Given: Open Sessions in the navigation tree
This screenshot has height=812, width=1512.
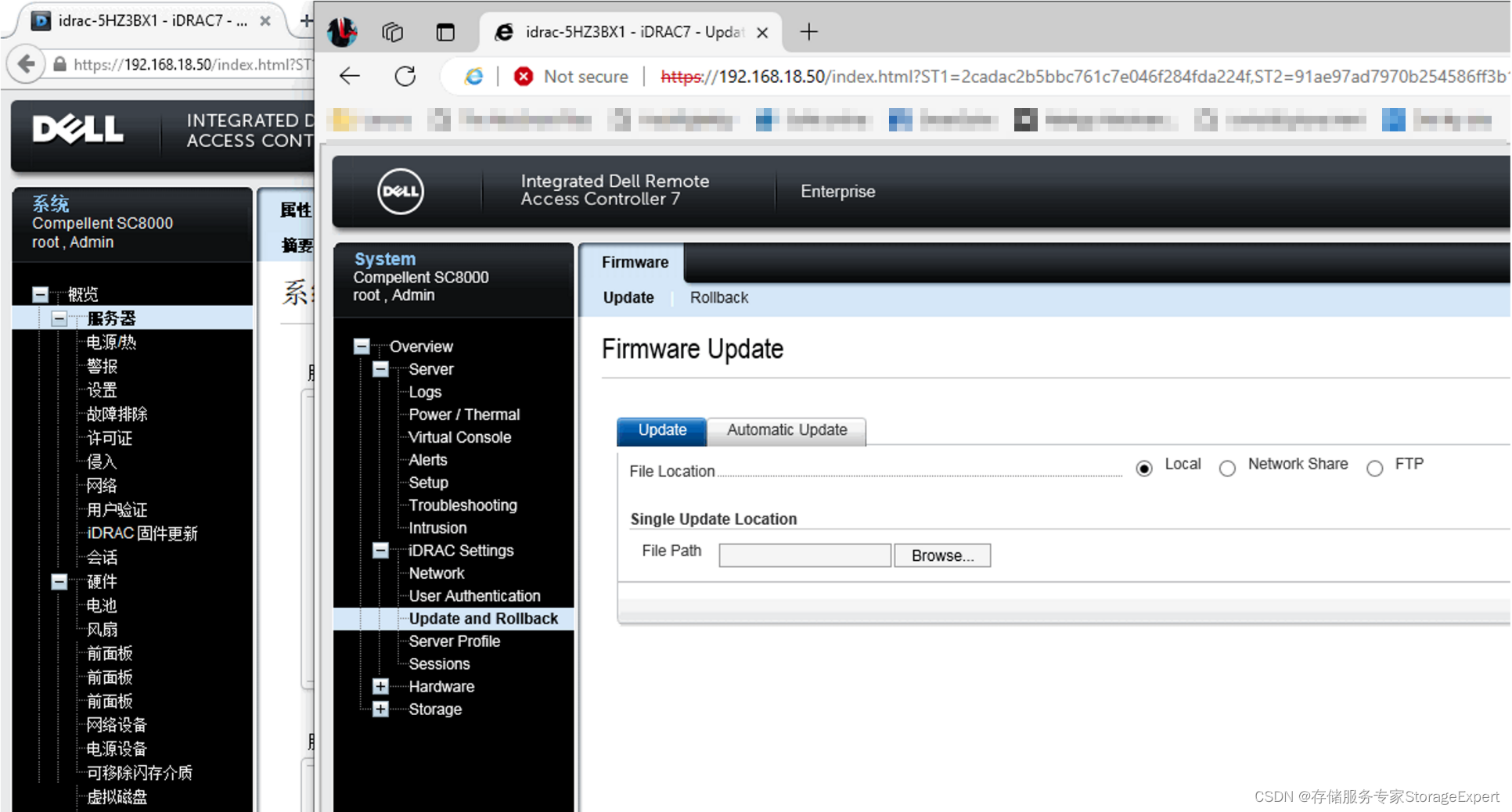Looking at the screenshot, I should point(439,664).
